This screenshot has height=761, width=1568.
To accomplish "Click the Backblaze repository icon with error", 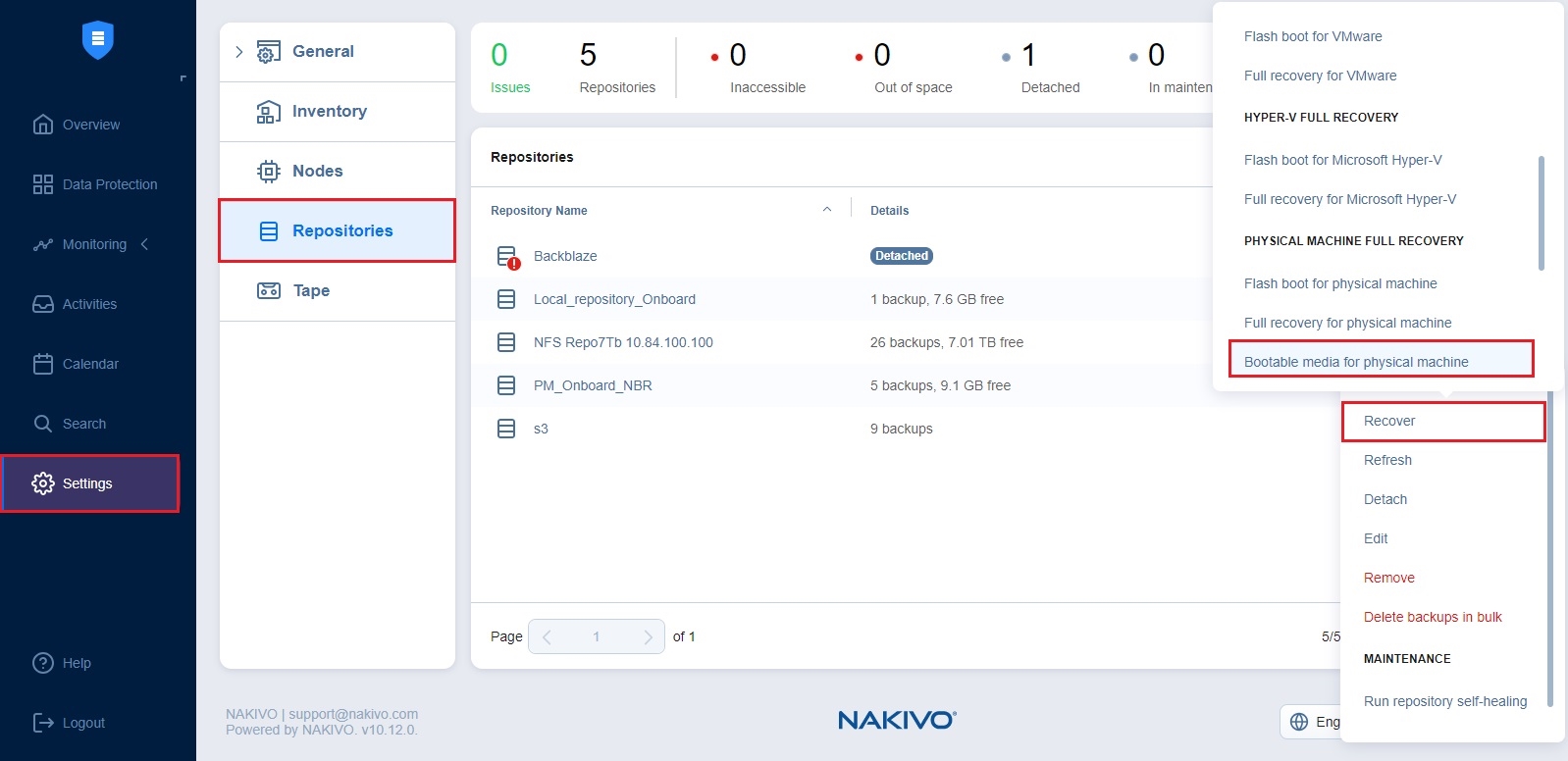I will tap(507, 257).
